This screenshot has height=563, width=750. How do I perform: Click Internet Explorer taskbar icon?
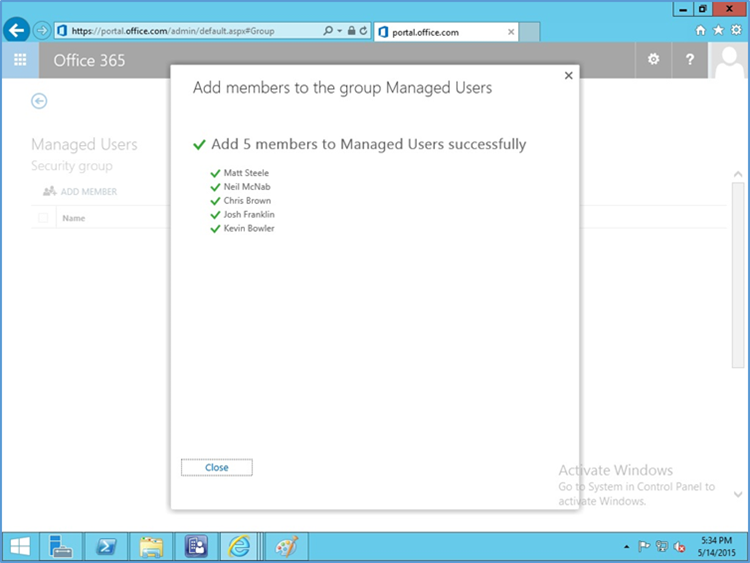[239, 546]
